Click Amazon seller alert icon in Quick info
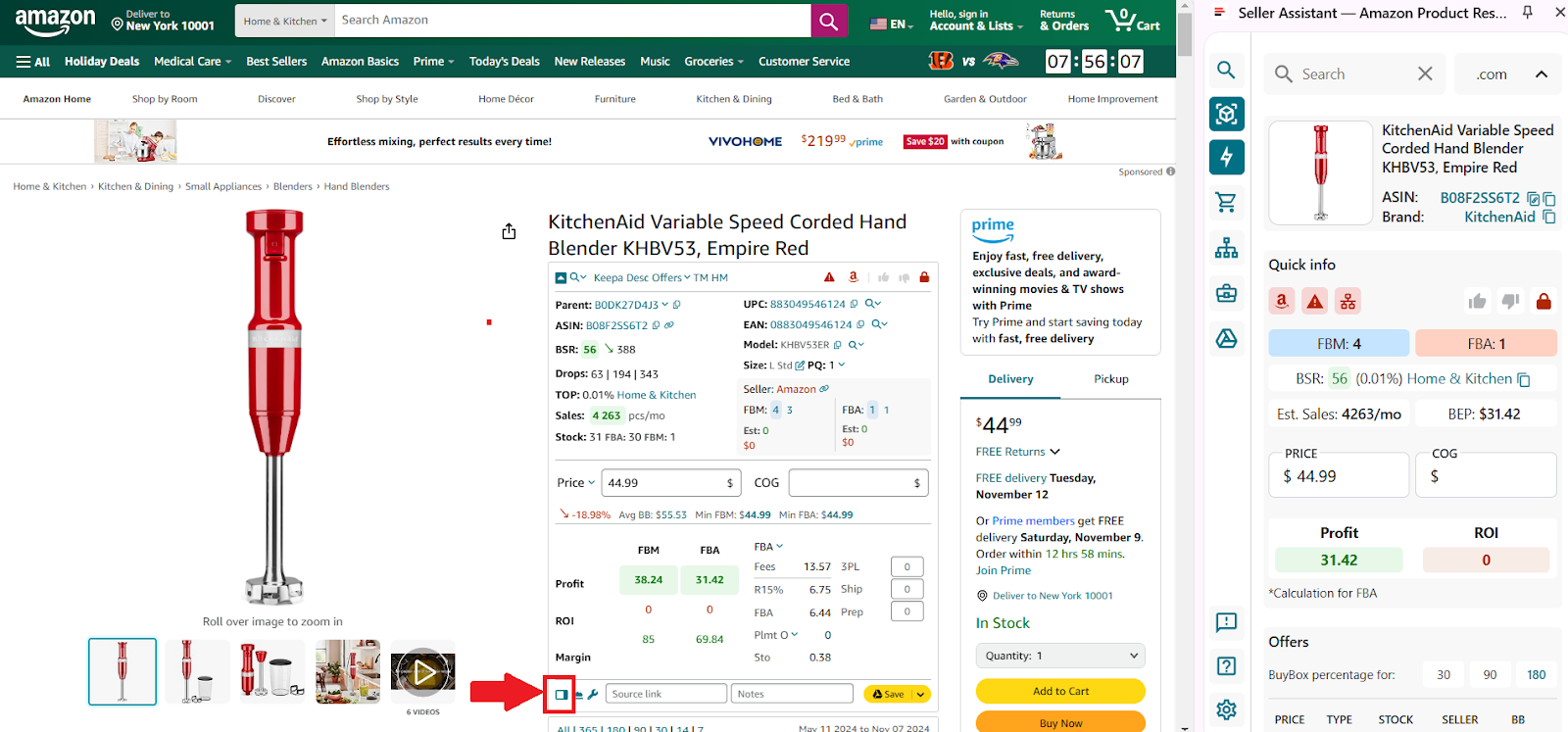 tap(1282, 302)
